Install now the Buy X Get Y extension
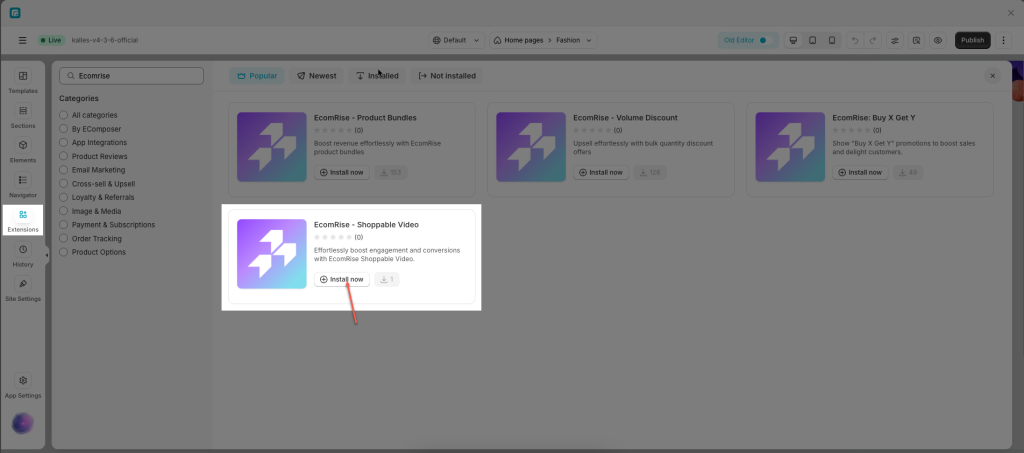Screen dimensions: 1024x453 [860, 172]
